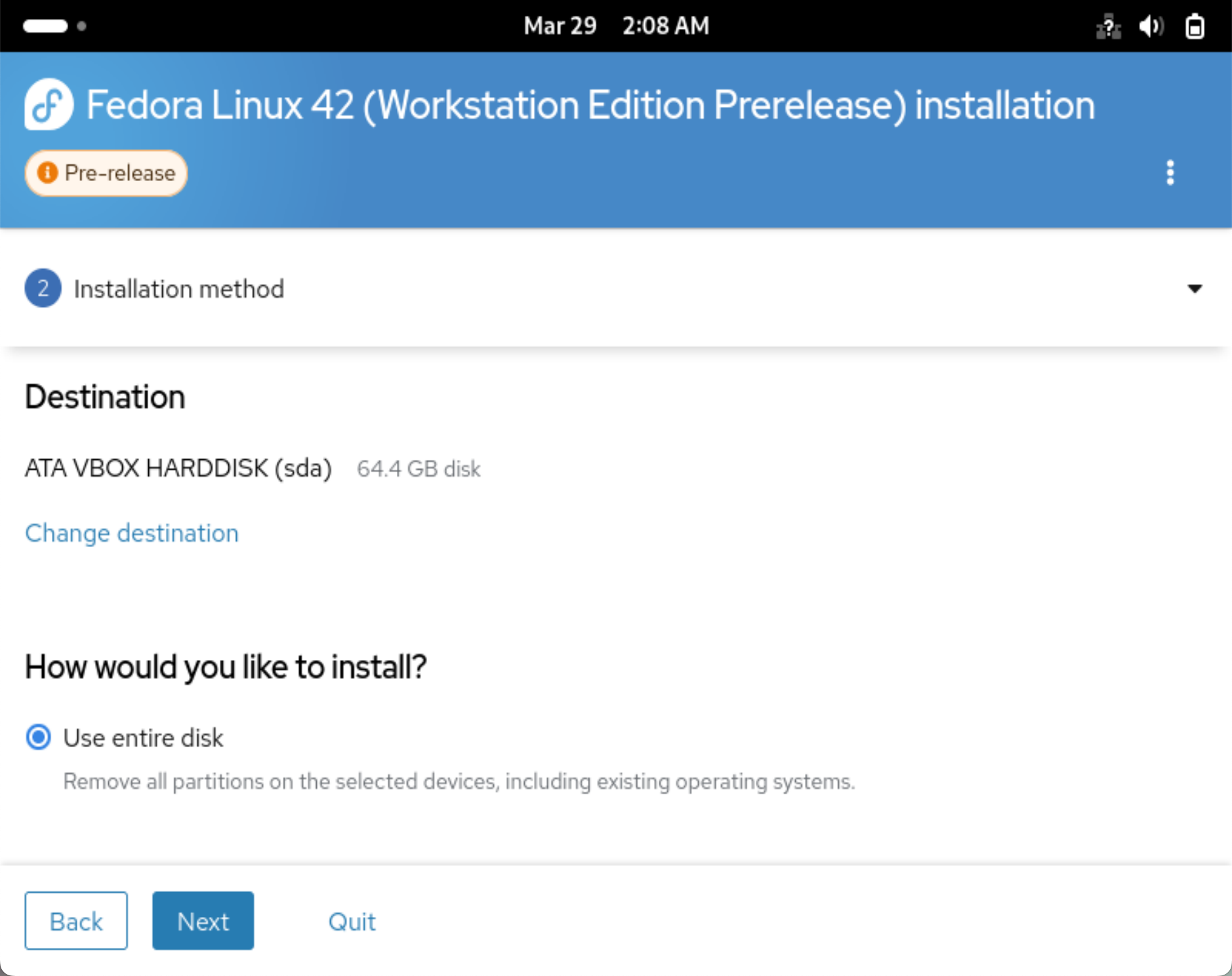Click the workspace indicator dot in top bar
The height and width of the screenshot is (976, 1232).
pyautogui.click(x=82, y=26)
